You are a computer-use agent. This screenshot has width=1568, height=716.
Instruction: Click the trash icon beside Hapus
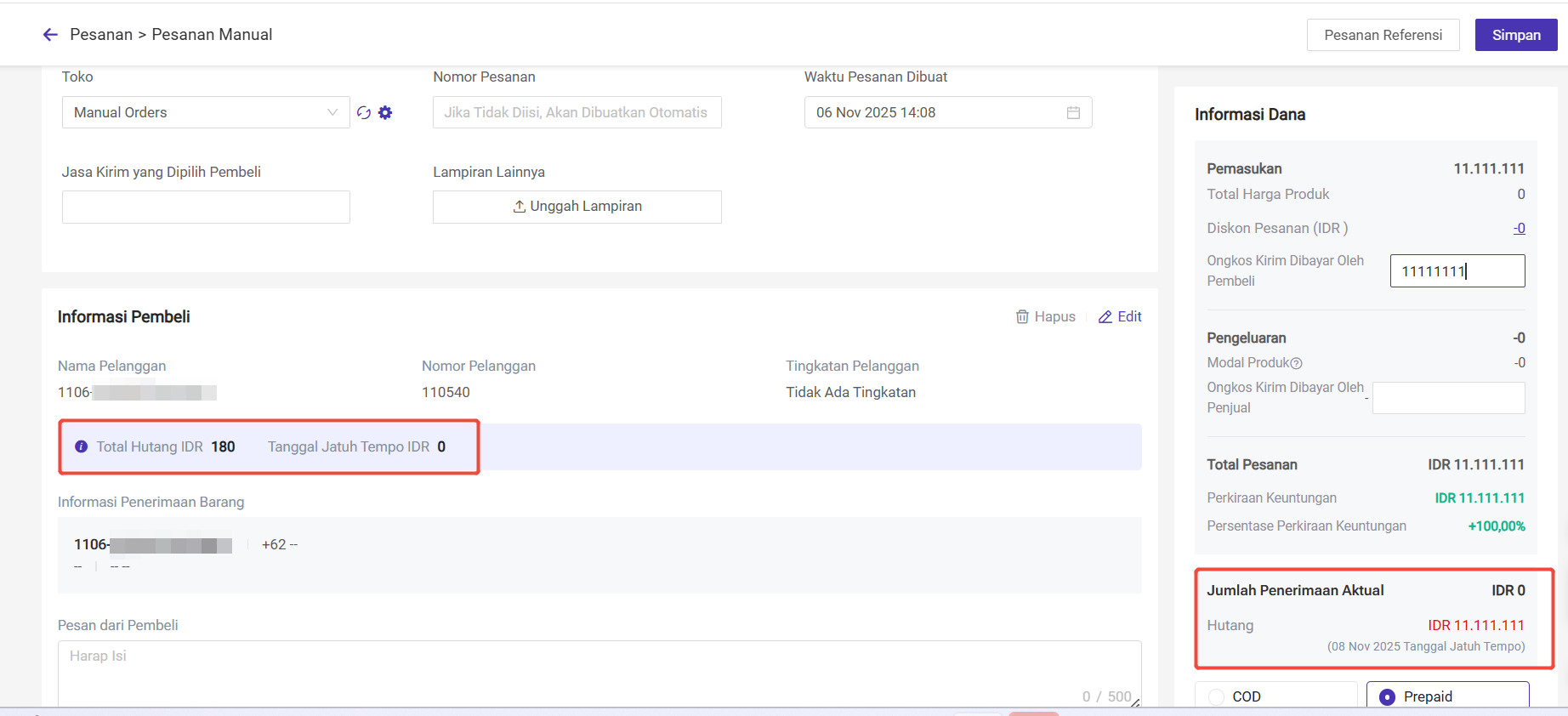pos(1022,316)
